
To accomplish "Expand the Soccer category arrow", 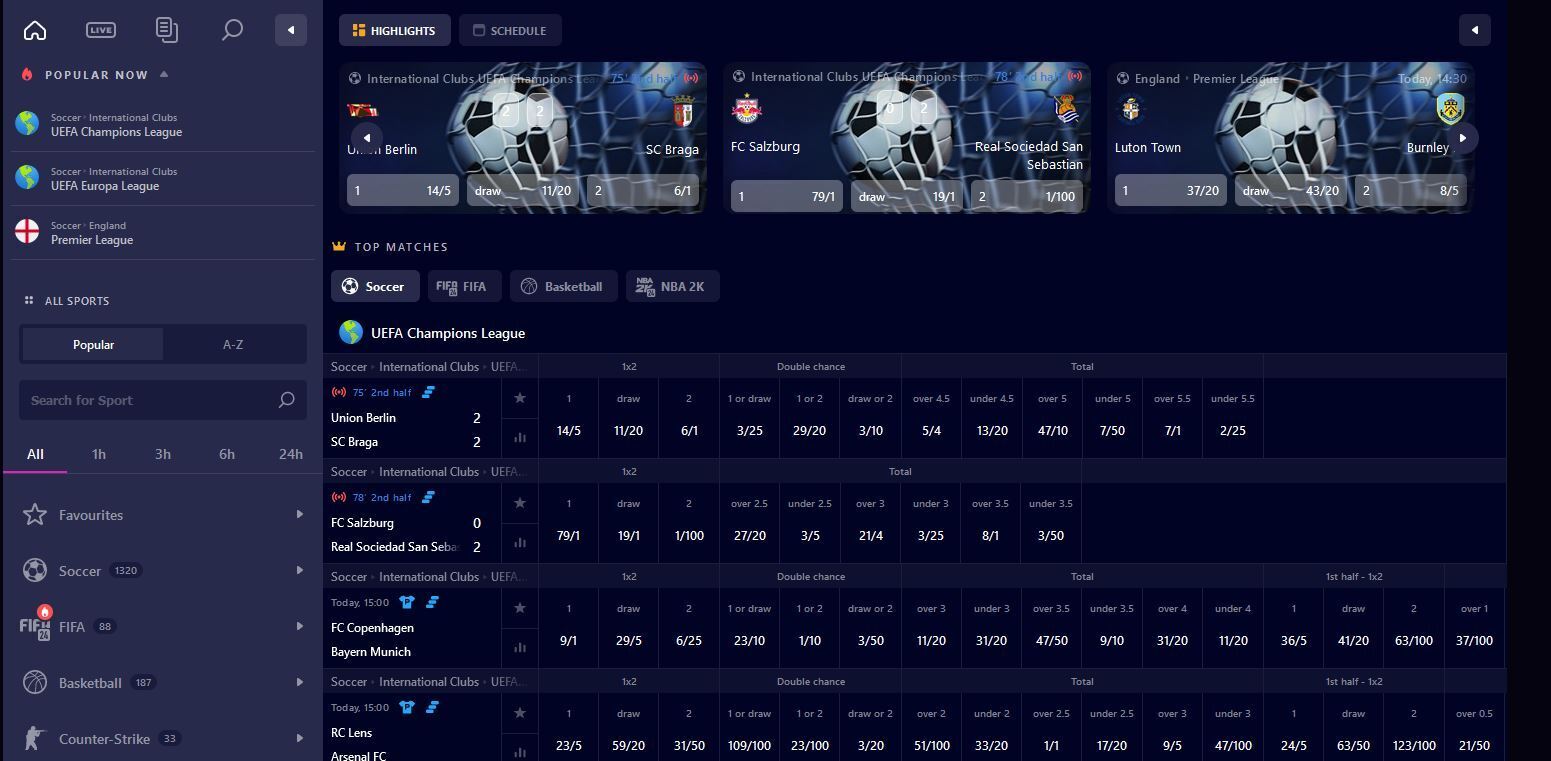I will coord(299,570).
